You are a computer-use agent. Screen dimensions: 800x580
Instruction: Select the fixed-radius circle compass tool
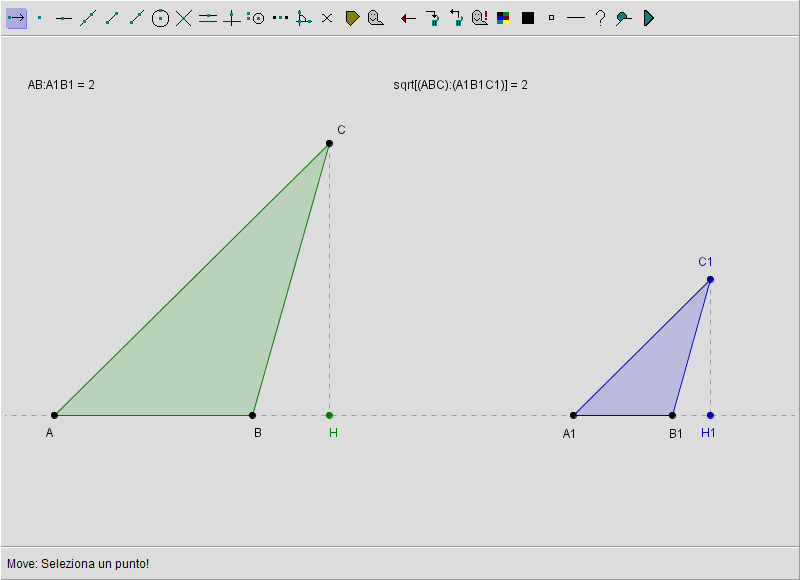[x=256, y=18]
